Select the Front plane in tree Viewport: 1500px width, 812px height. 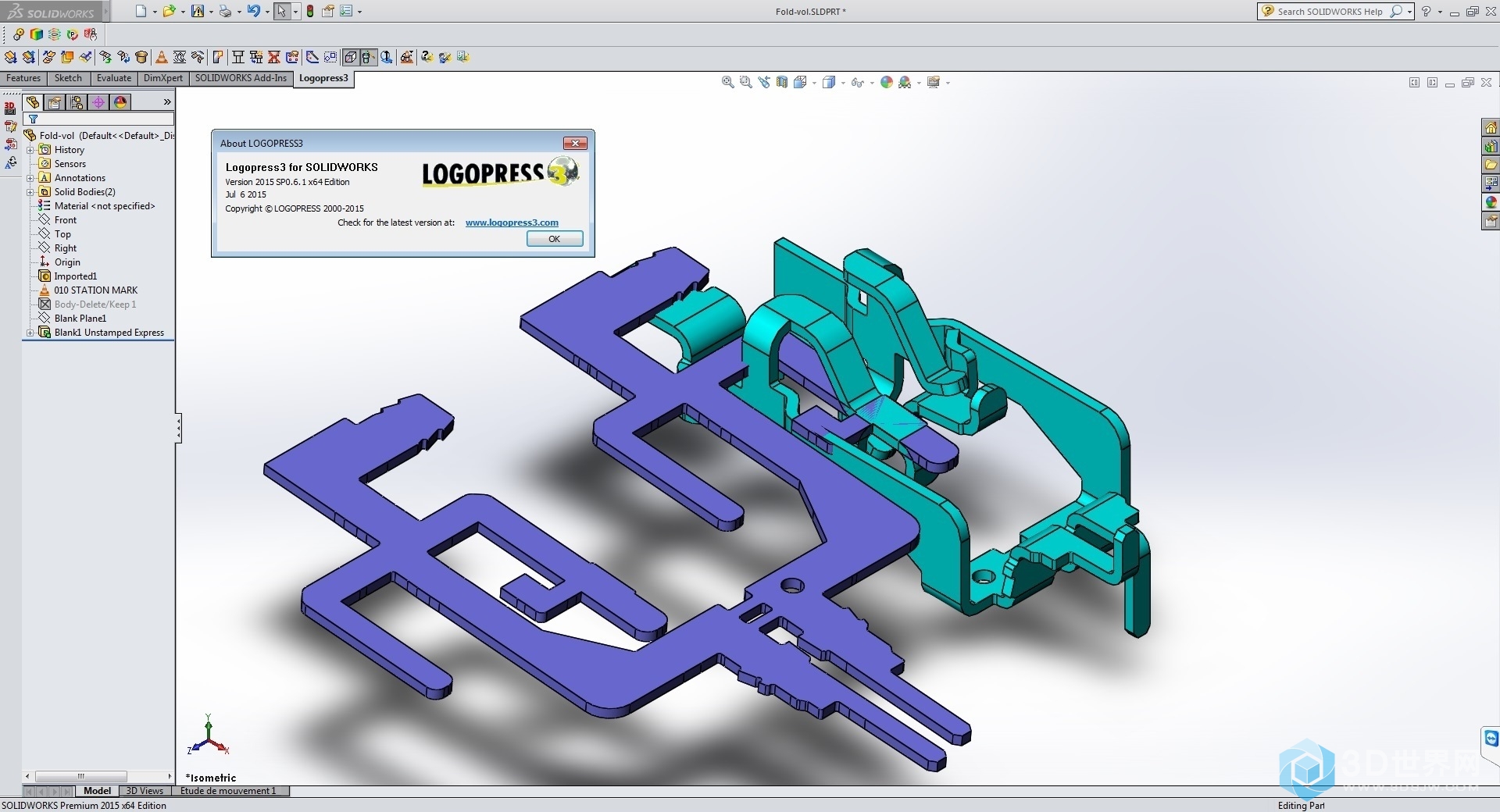(x=66, y=220)
